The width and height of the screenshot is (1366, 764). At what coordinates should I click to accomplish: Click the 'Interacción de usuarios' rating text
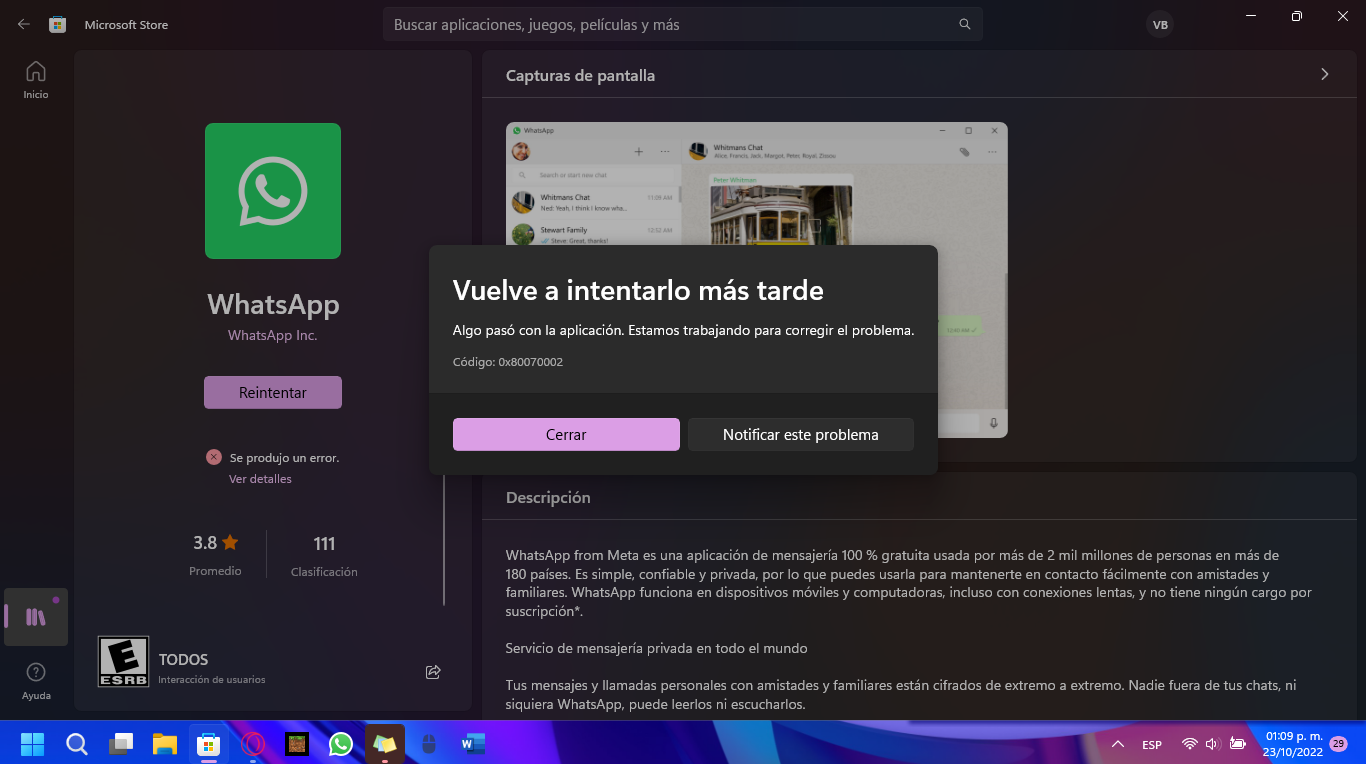[x=212, y=680]
